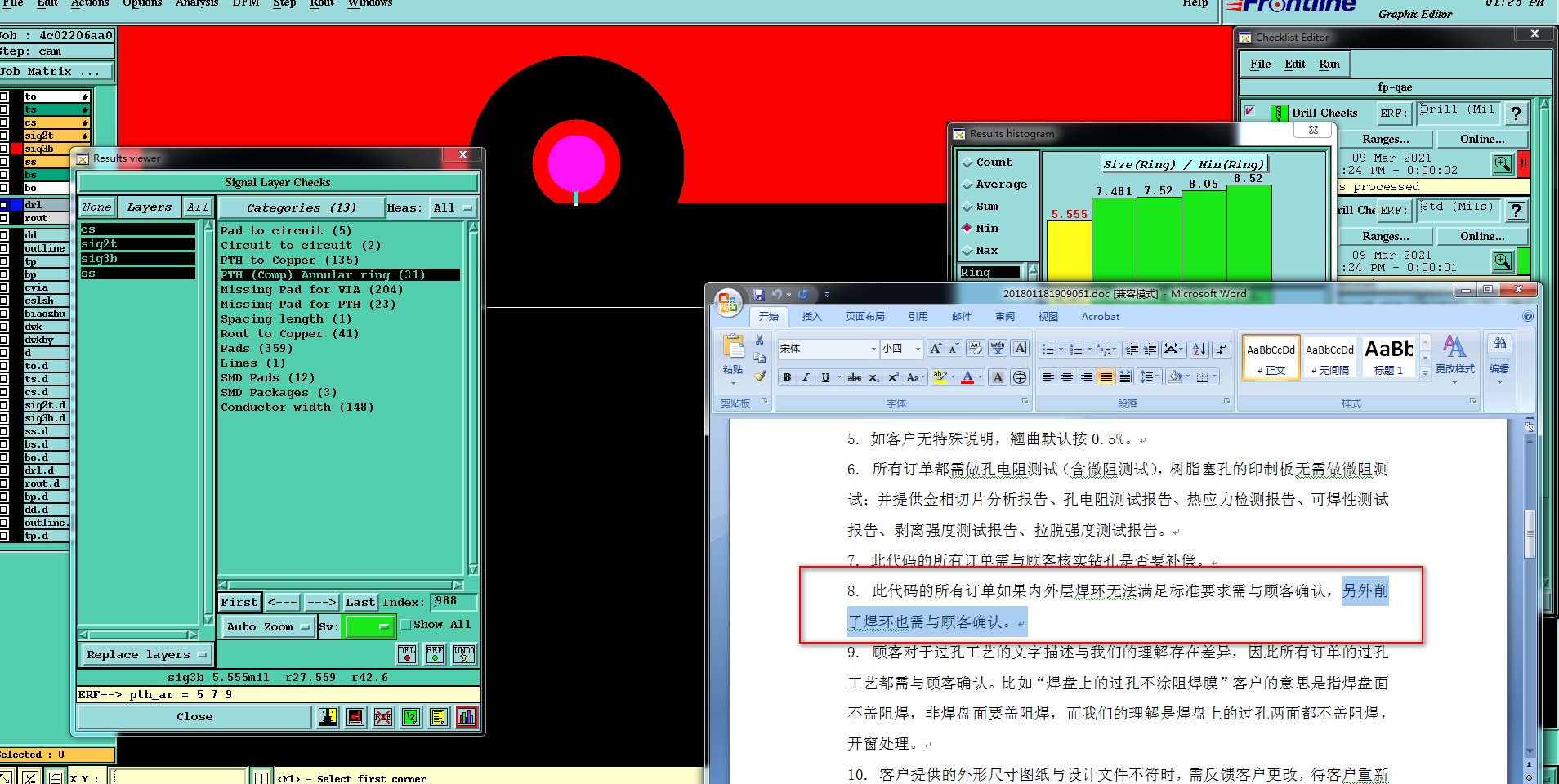Viewport: 1559px width, 784px height.
Task: Toggle the checkbox beside the sig3b layer
Action: 4,149
